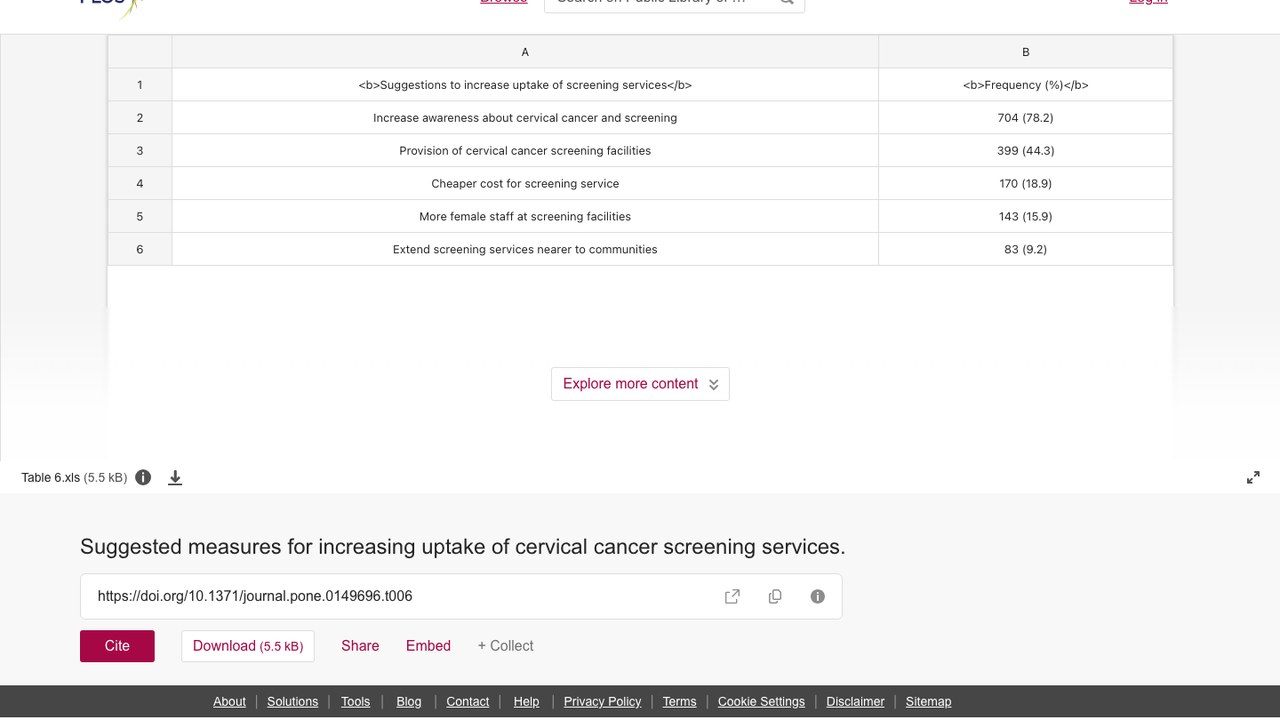This screenshot has width=1280, height=720.
Task: Open the Blog footer link
Action: coord(409,701)
